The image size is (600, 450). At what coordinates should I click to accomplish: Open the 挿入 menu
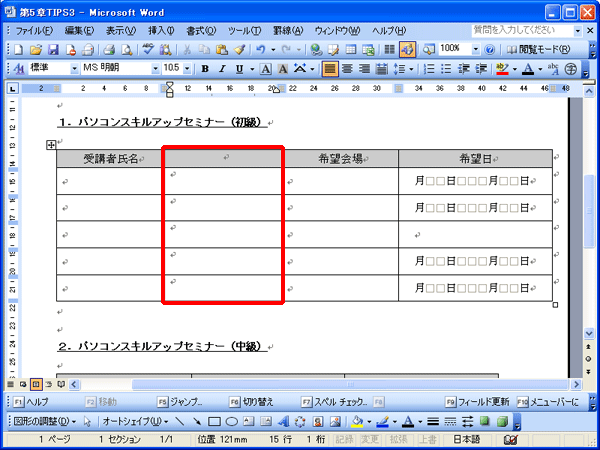point(161,31)
